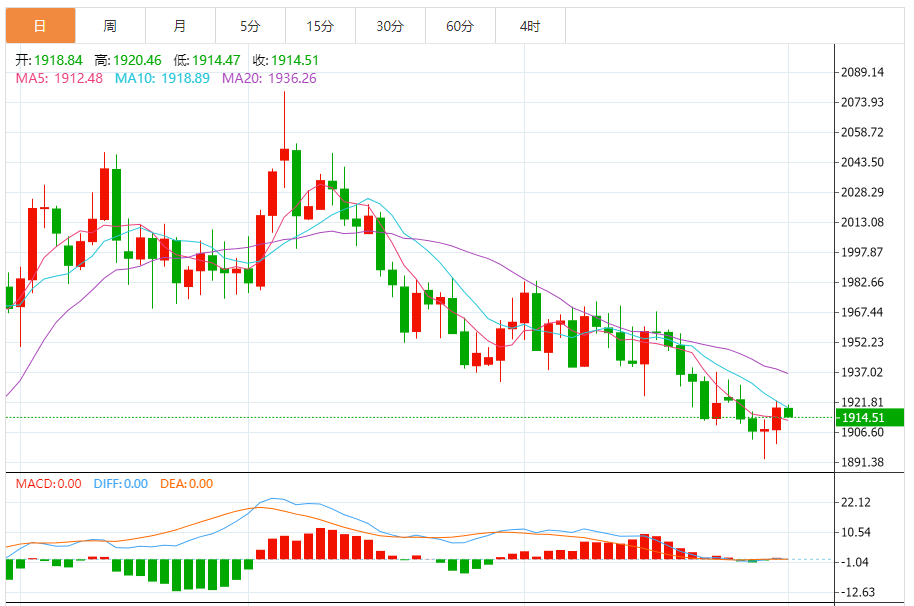Click the 2028.29 price axis label
The image size is (914, 606).
click(x=862, y=192)
